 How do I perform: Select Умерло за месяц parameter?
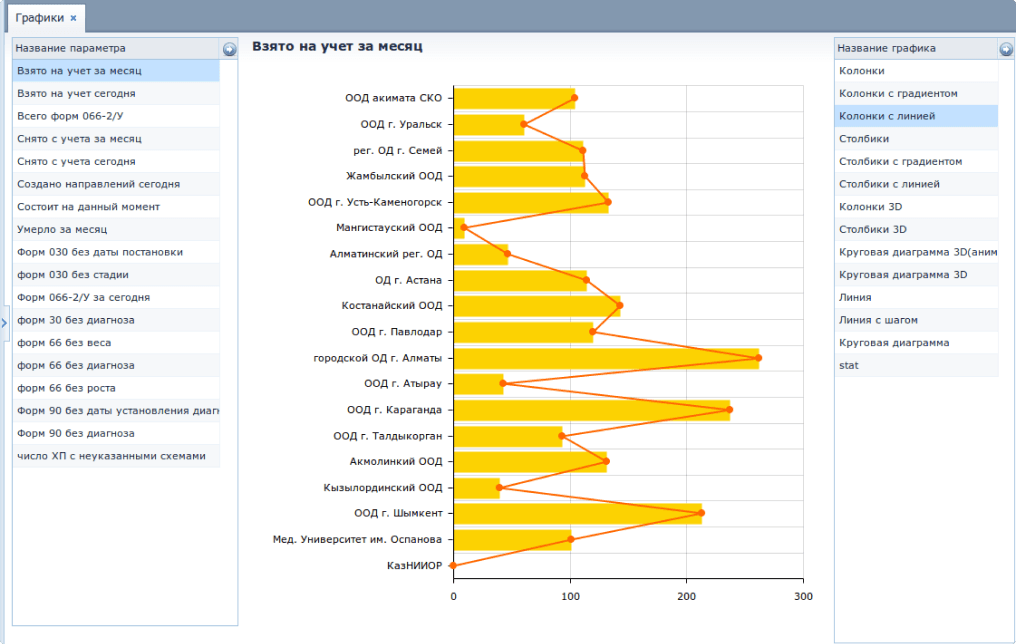(x=116, y=229)
